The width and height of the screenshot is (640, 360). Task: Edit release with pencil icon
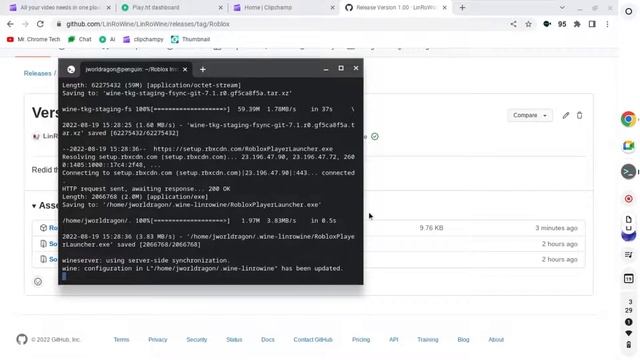pyautogui.click(x=565, y=116)
